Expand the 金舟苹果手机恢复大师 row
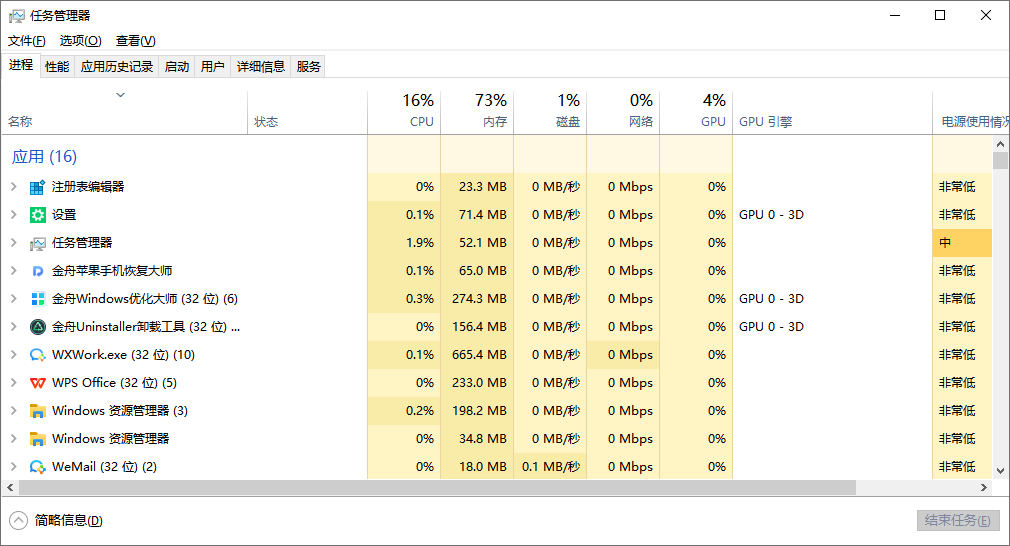1010x546 pixels. pos(14,270)
